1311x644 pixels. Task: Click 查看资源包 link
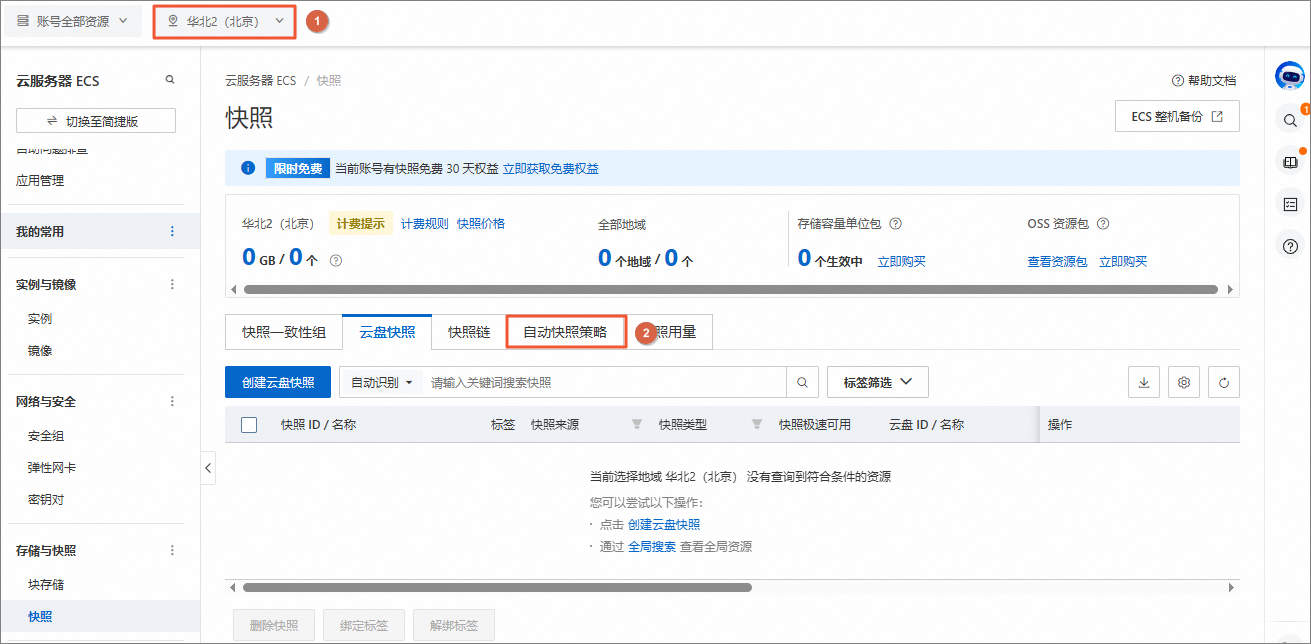(x=1058, y=262)
